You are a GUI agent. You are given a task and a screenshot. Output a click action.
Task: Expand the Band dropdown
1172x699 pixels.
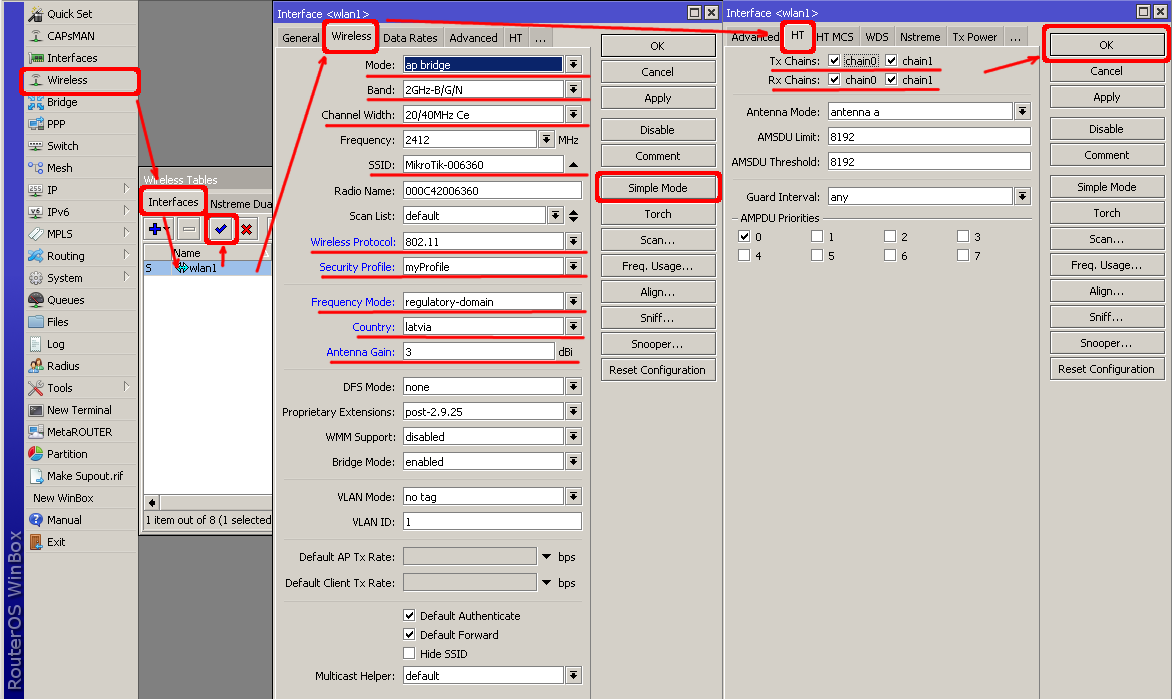(573, 90)
